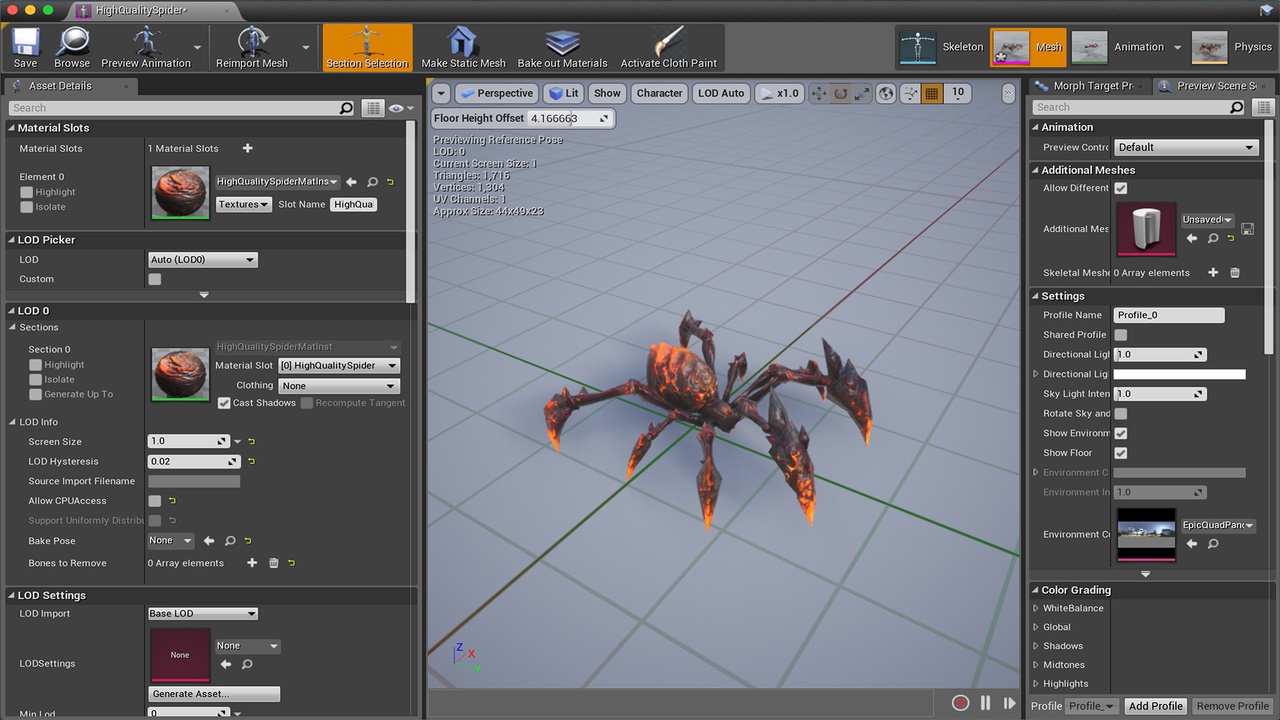Open the Perspective viewport menu
Screen dimensions: 1280x720
(x=496, y=93)
